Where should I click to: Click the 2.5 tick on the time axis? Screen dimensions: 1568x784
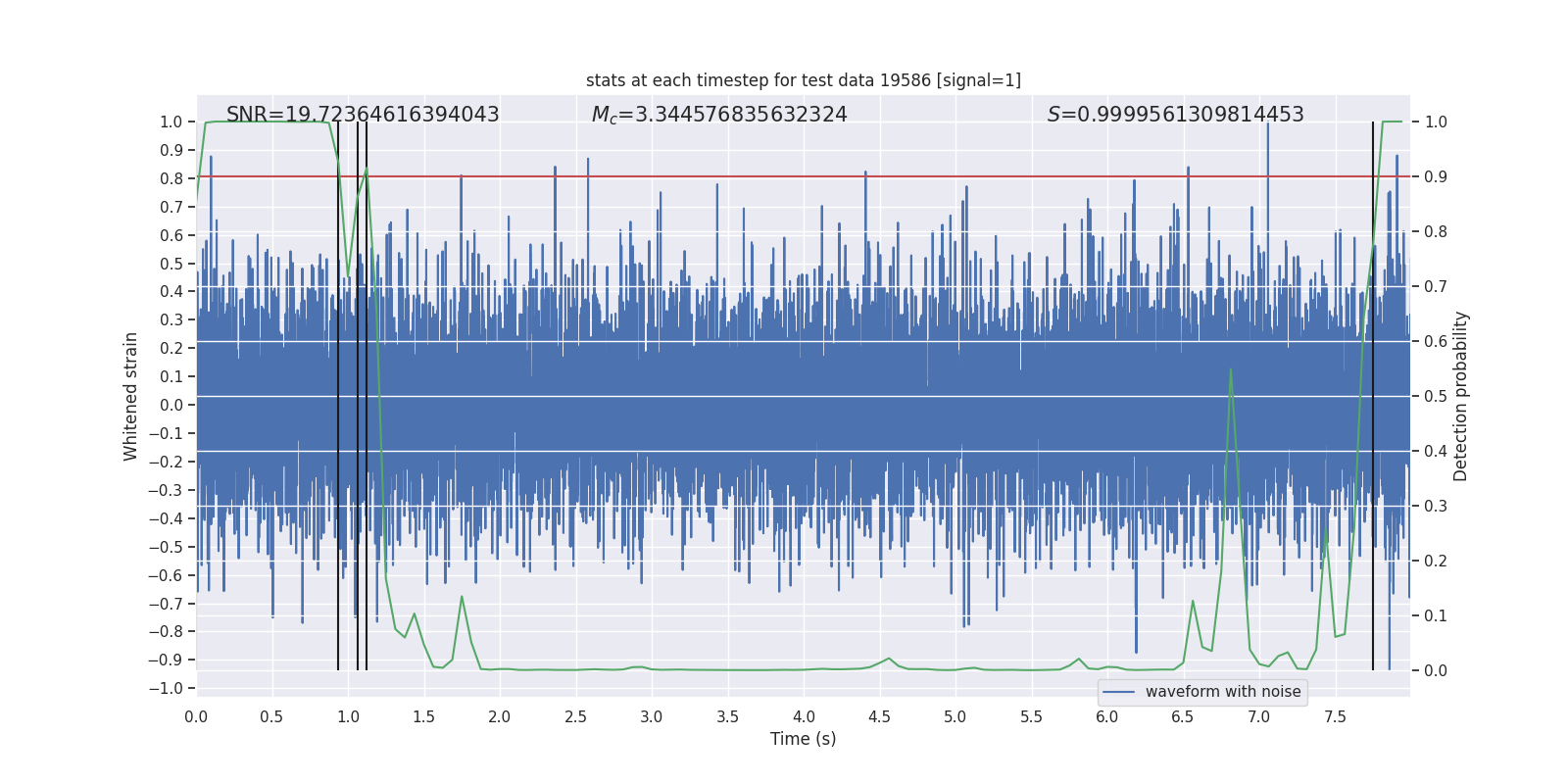pyautogui.click(x=575, y=717)
